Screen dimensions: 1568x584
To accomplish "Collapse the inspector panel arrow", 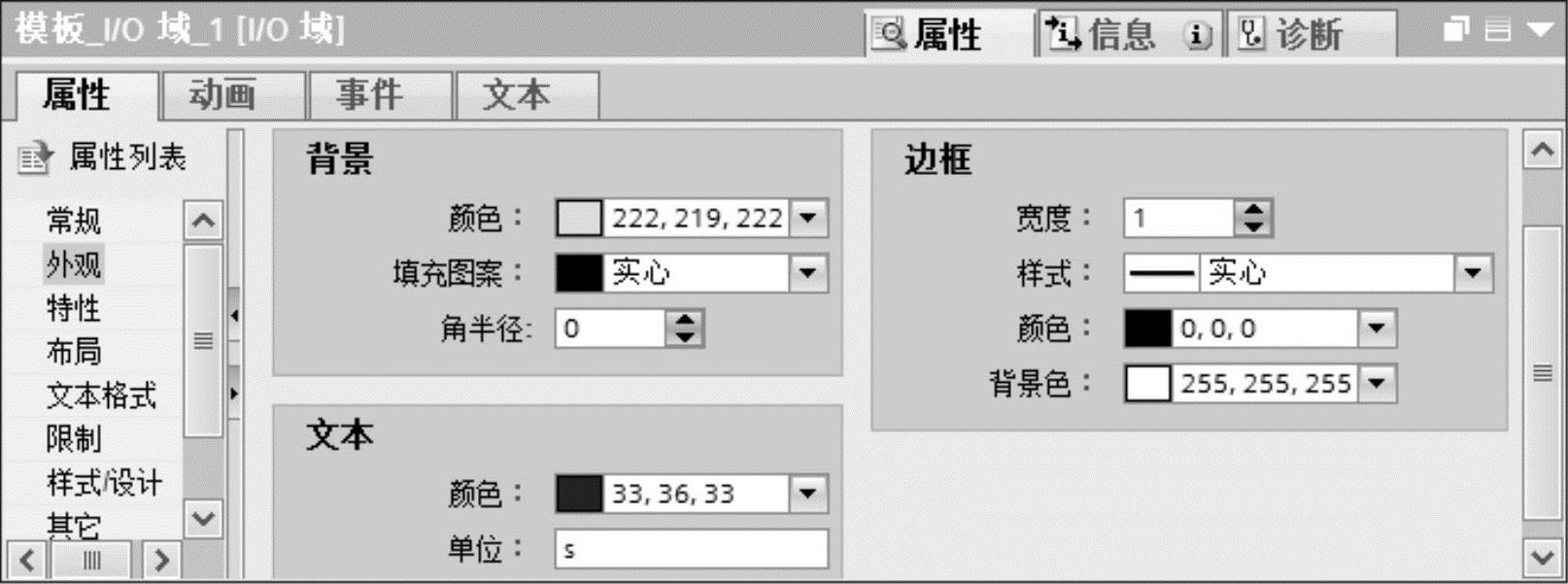I will (x=1541, y=30).
